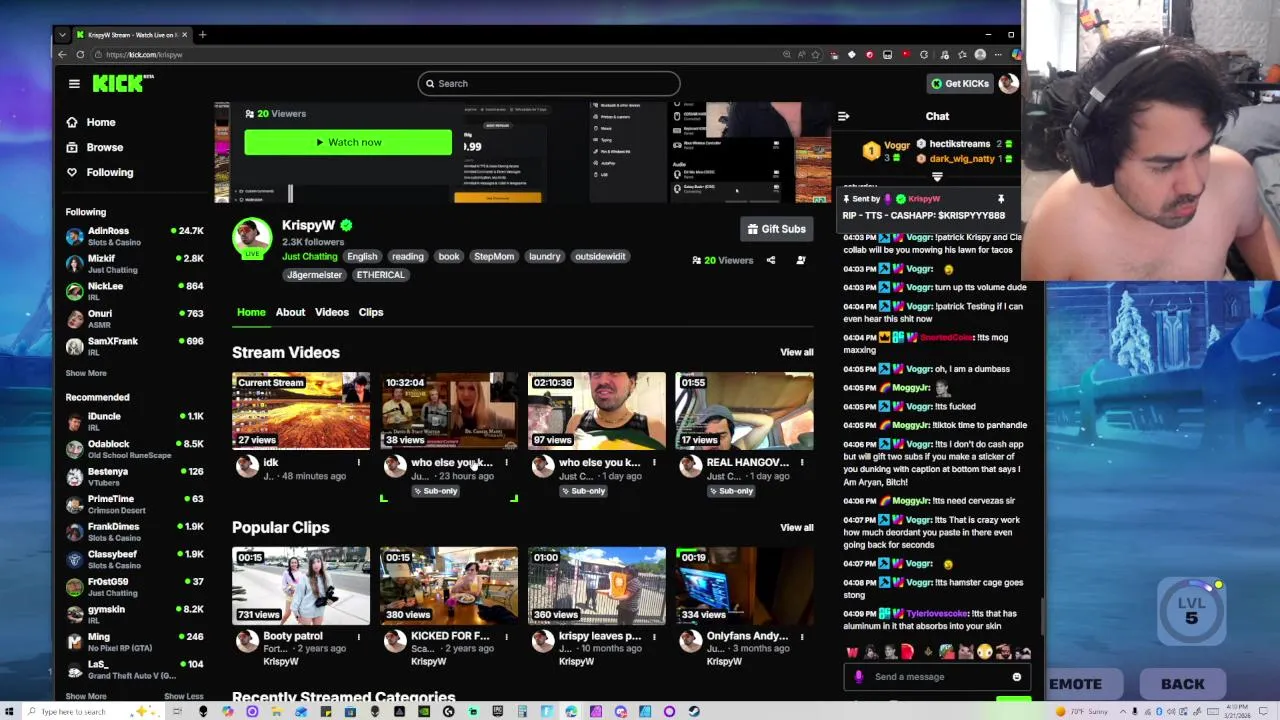
Task: Open the Odablock recommended channel
Action: (x=135, y=449)
